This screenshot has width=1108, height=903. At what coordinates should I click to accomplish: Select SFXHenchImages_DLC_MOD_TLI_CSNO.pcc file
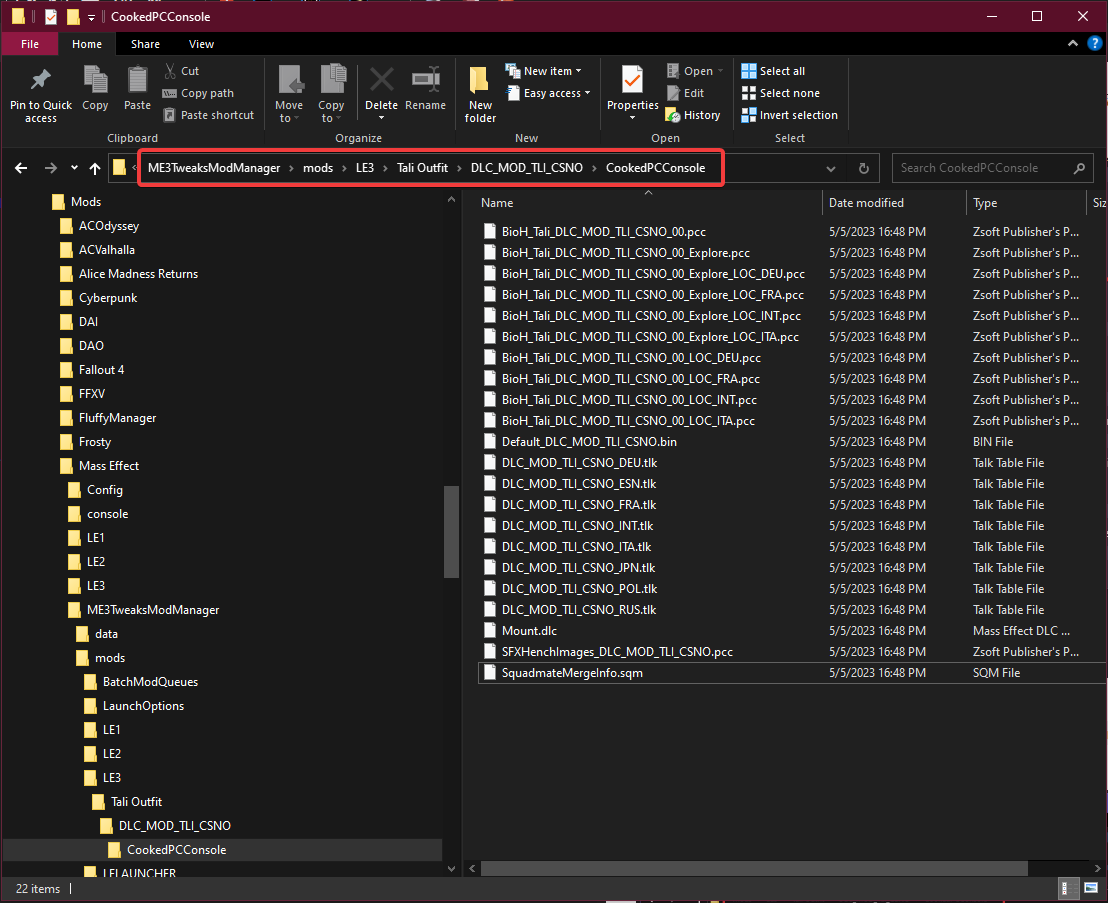click(x=617, y=651)
